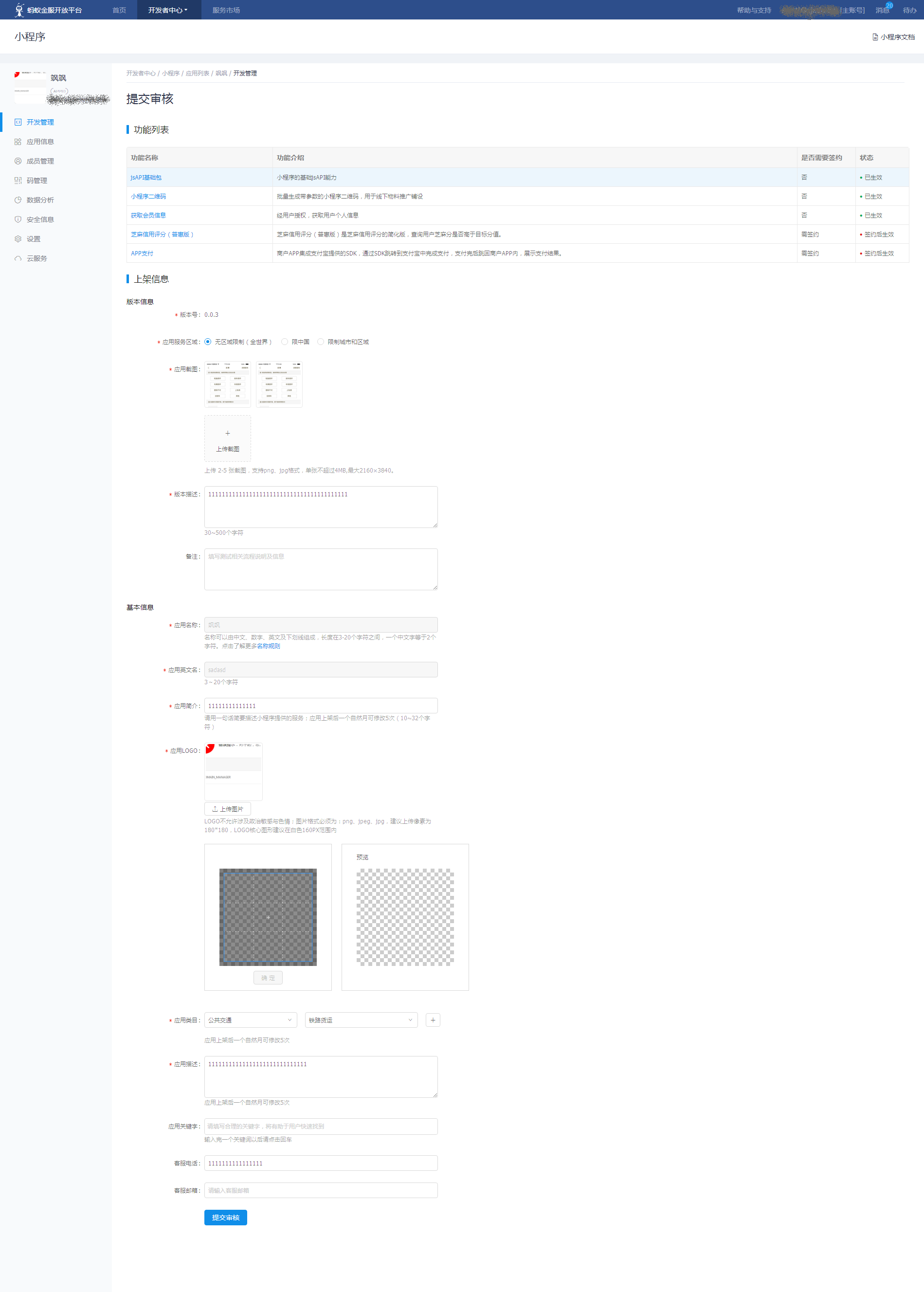Click the 成员管理 sidebar icon
The width and height of the screenshot is (924, 1292).
coord(18,161)
